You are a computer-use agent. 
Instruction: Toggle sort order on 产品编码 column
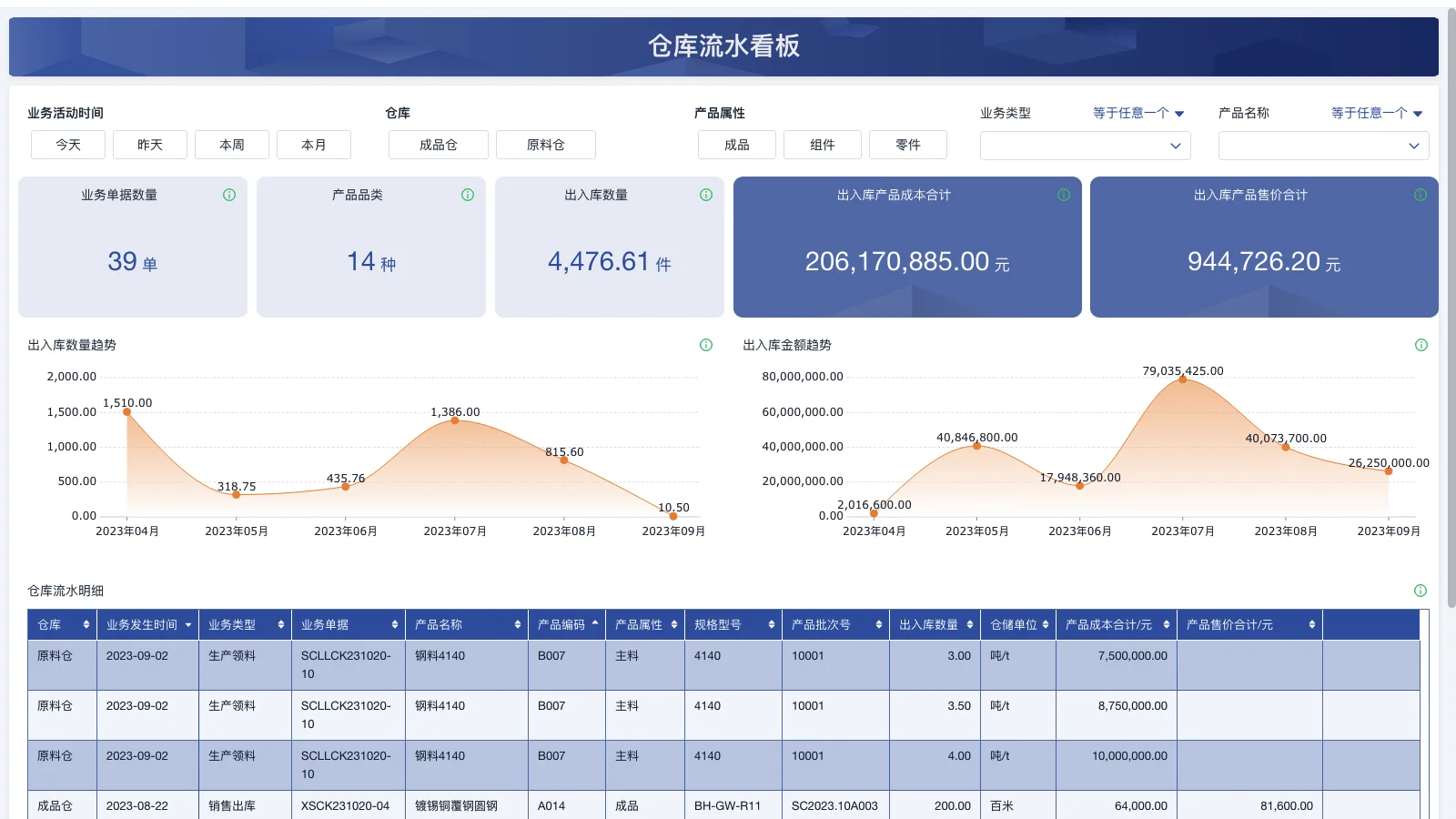(593, 624)
